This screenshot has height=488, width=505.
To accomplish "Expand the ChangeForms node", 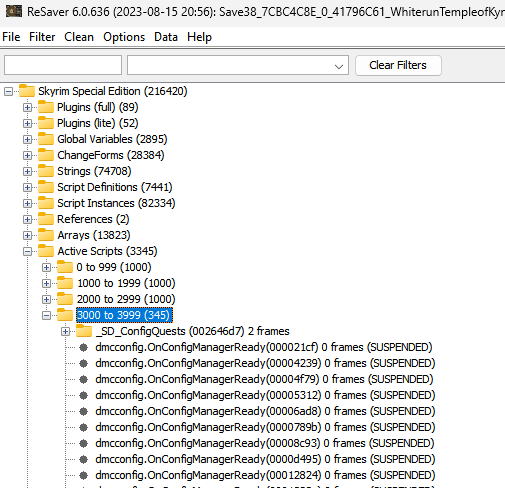I will 27,155.
